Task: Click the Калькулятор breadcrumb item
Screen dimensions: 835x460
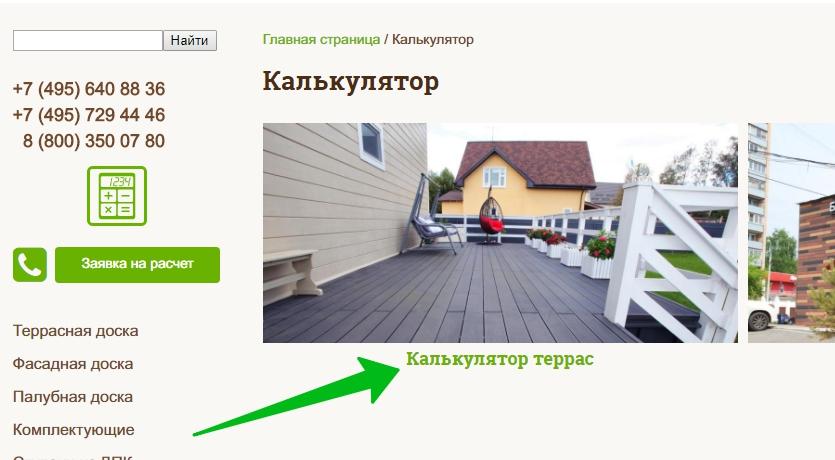Action: tap(433, 39)
